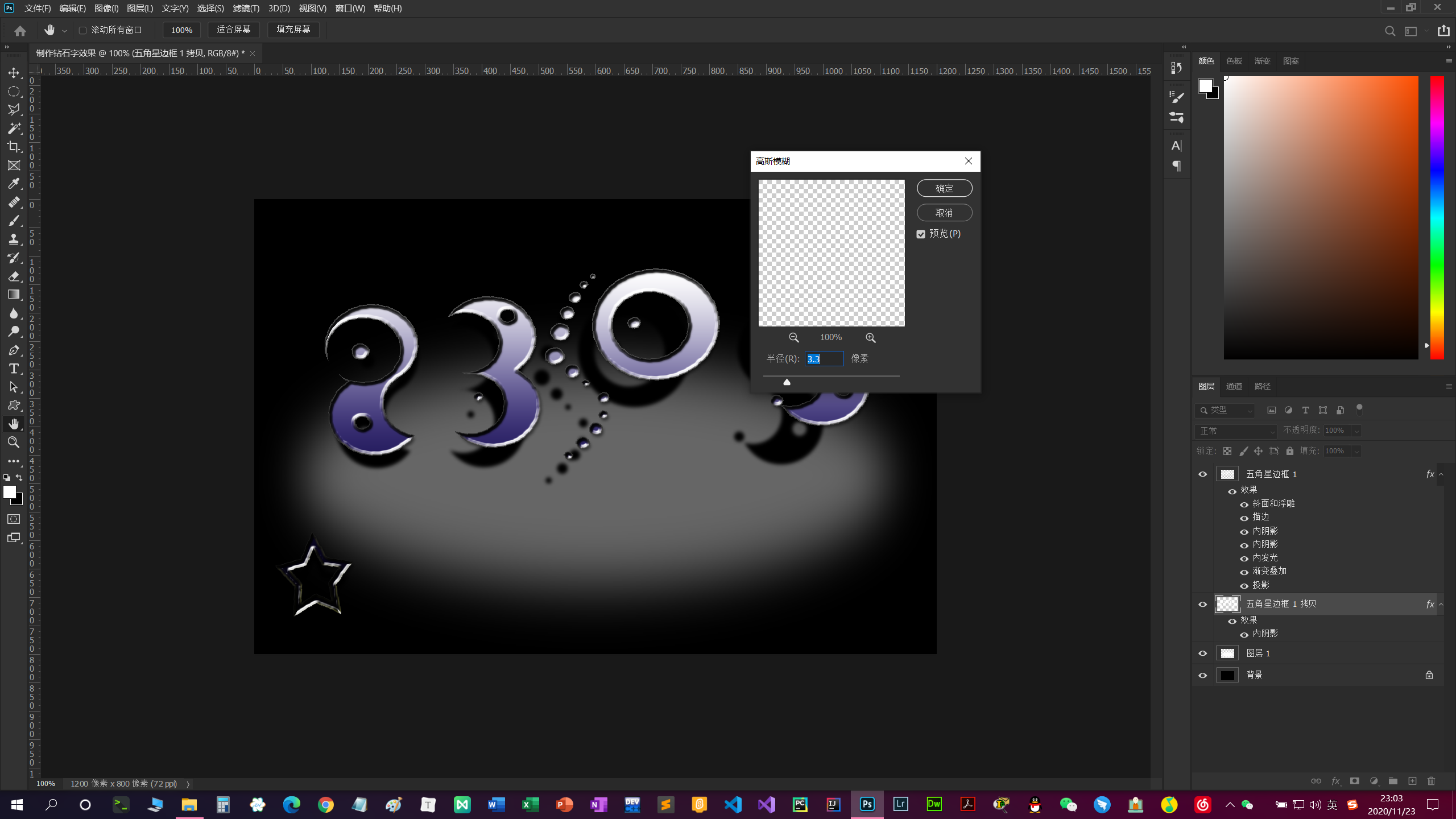Image resolution: width=1456 pixels, height=819 pixels.
Task: Select the Dodge tool
Action: coord(14,332)
